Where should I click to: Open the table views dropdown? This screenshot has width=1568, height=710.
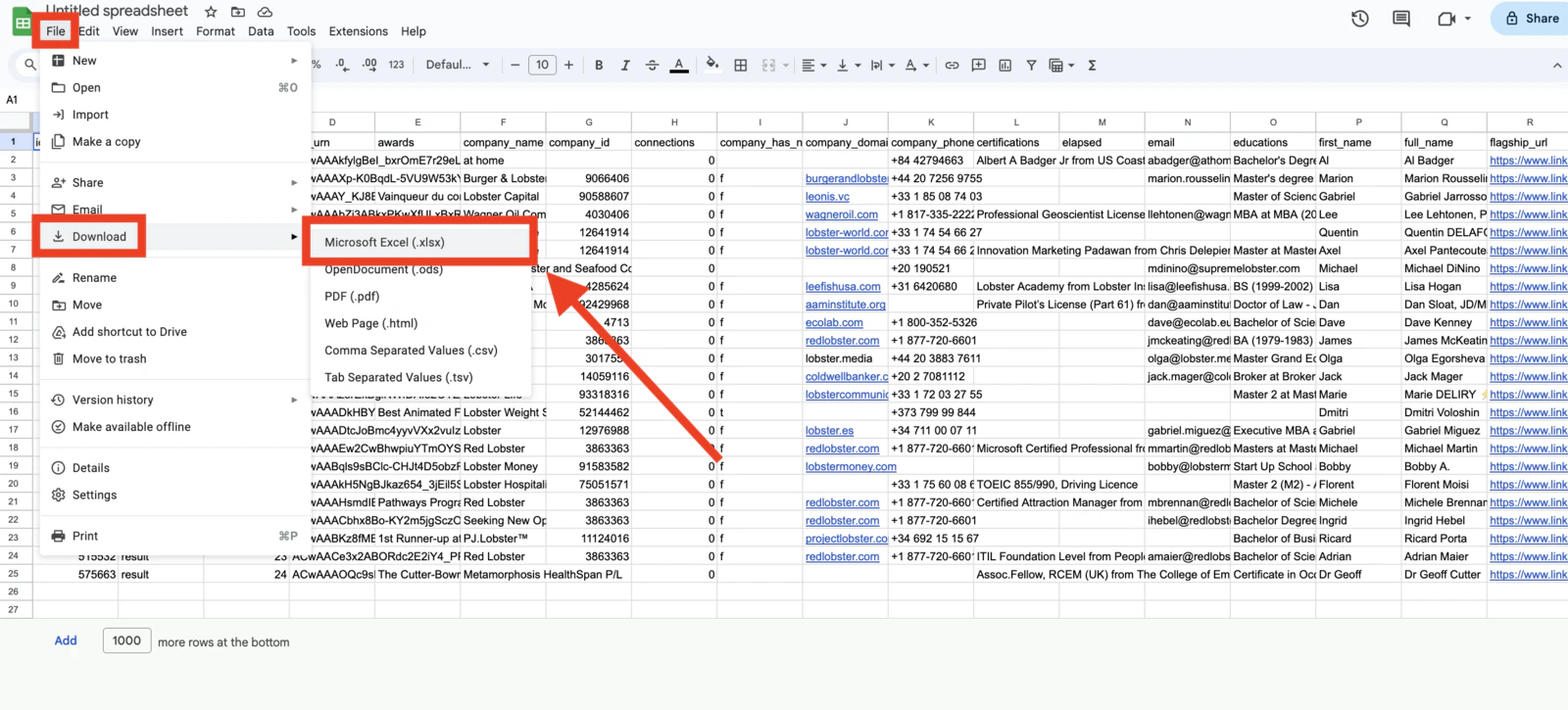pos(1061,65)
